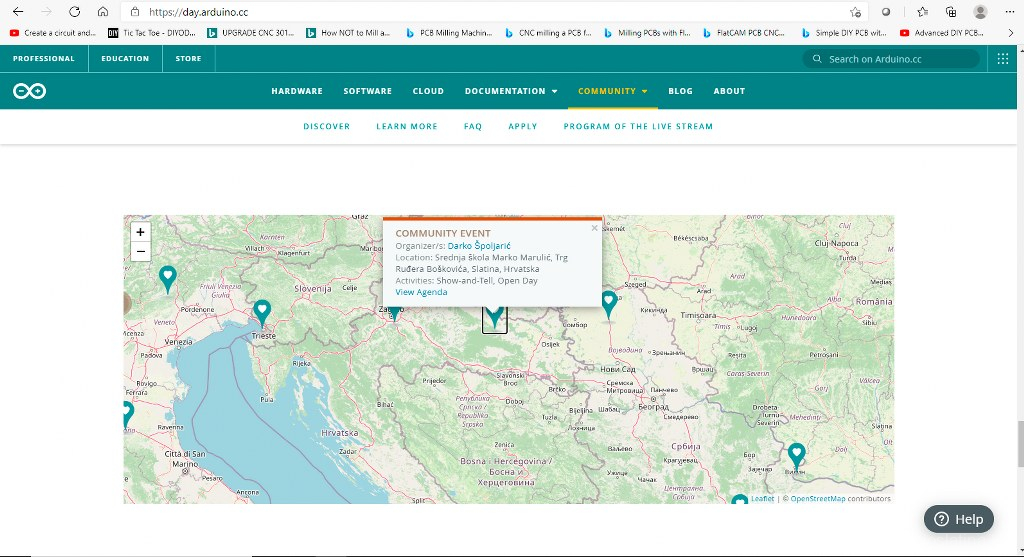Open the PROFESSIONAL top tab
The width and height of the screenshot is (1024, 557).
pos(44,59)
